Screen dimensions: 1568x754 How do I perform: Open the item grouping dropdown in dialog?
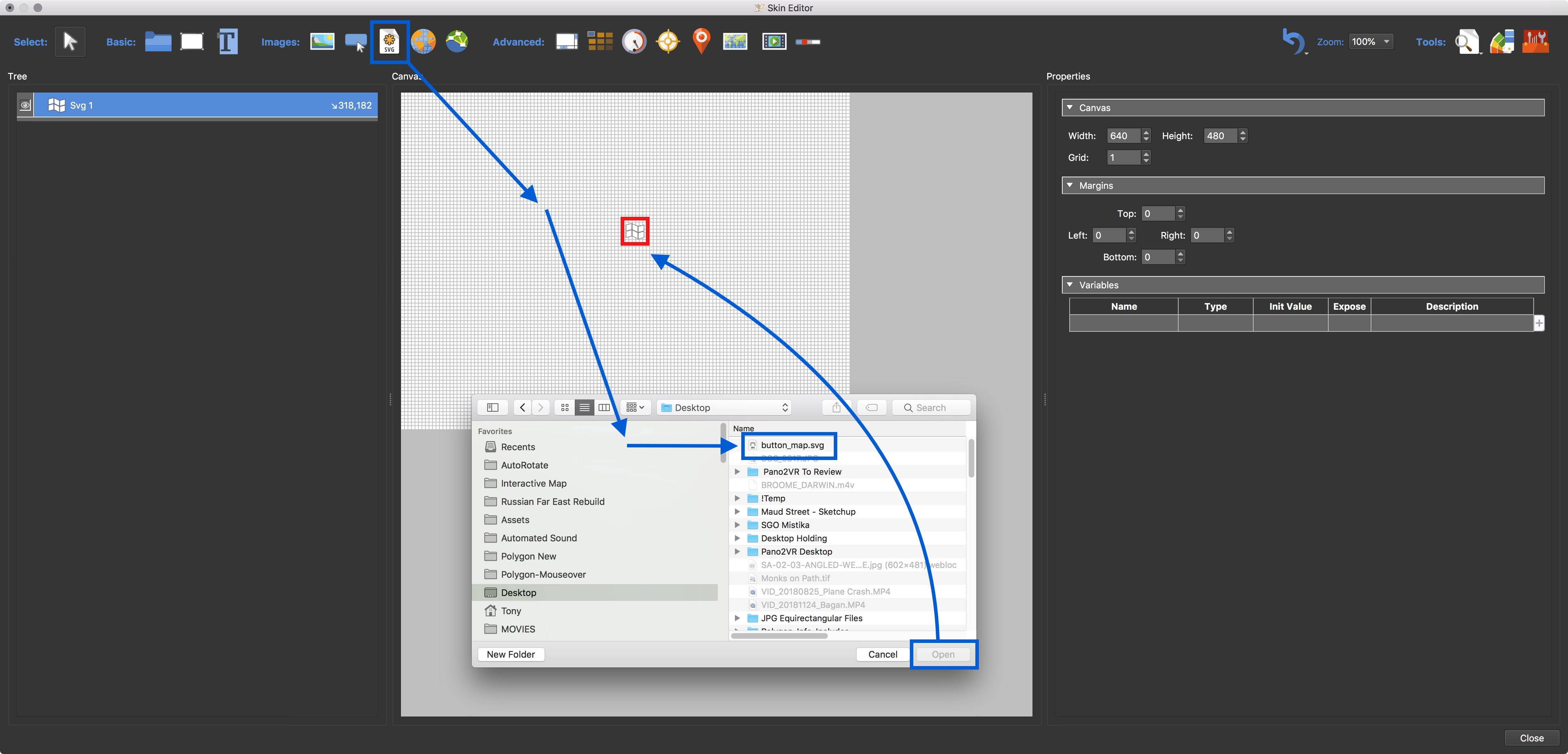635,408
